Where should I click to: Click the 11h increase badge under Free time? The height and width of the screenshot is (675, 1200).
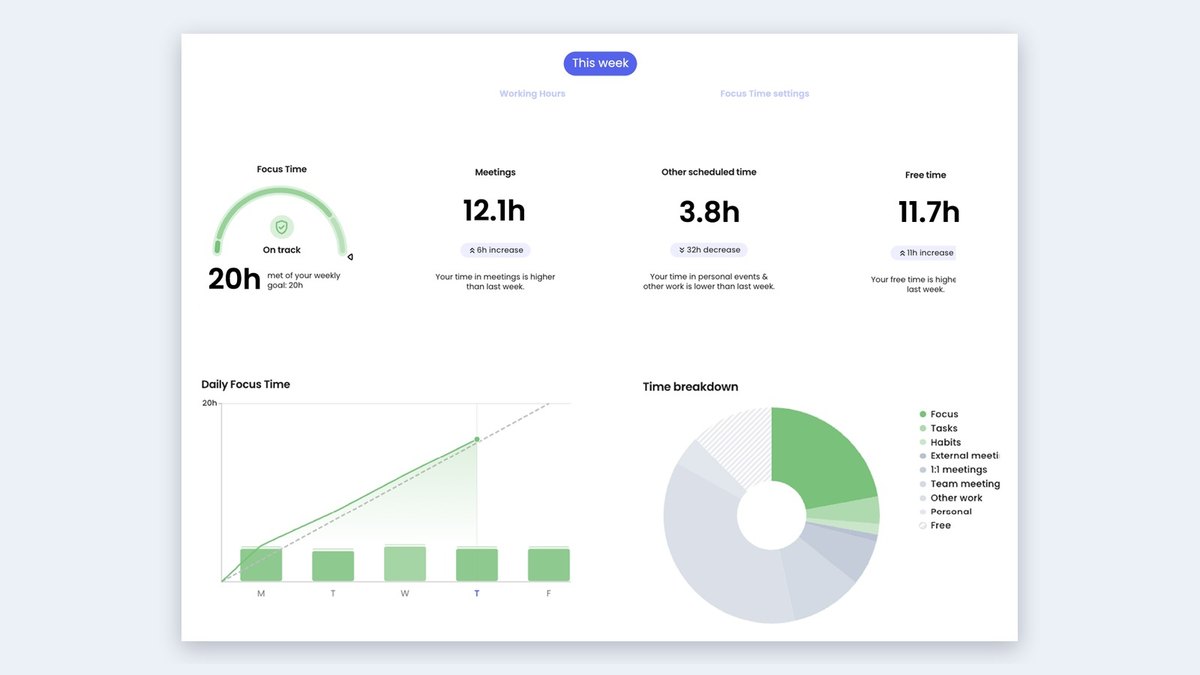(x=923, y=253)
